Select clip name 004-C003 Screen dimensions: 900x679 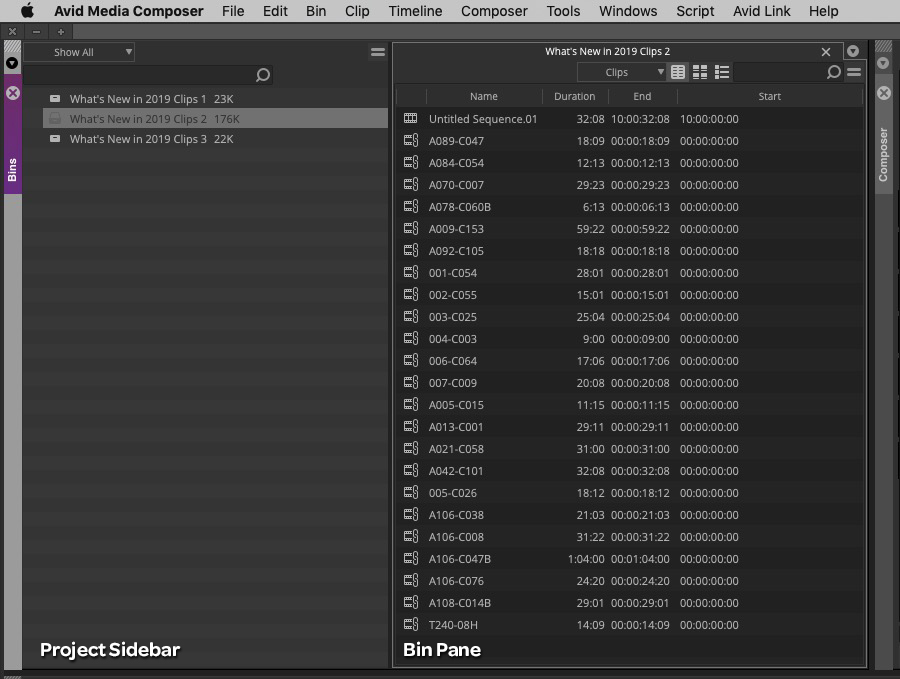[452, 339]
